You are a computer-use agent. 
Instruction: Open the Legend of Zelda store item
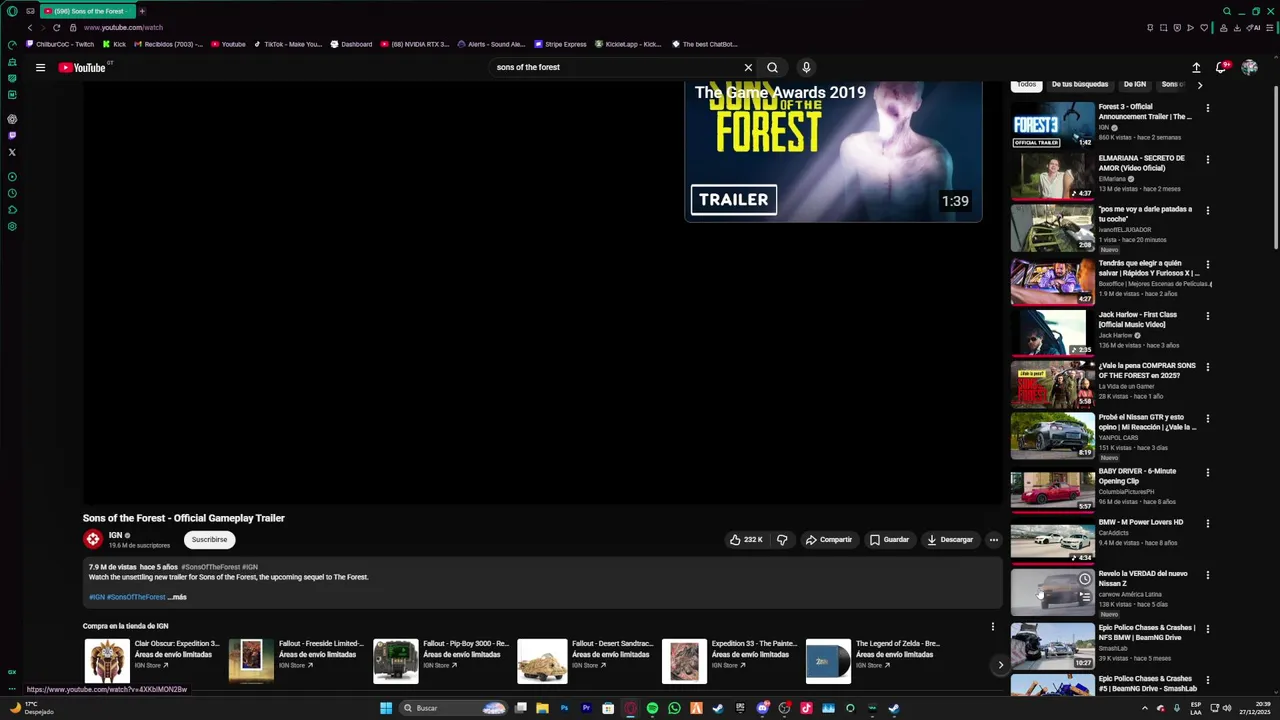(872, 661)
